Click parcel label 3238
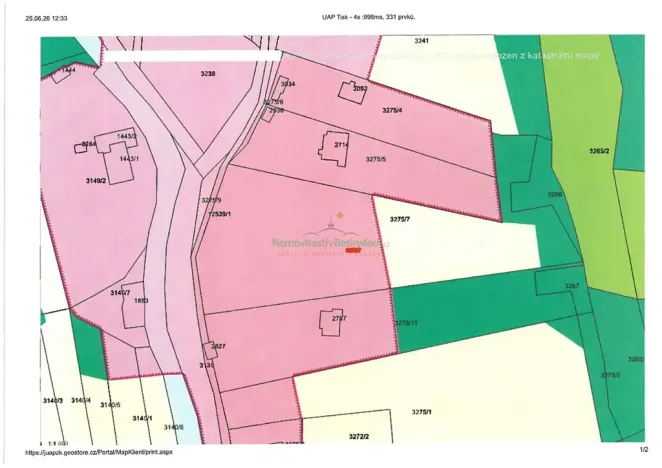This screenshot has width=662, height=468. click(208, 73)
